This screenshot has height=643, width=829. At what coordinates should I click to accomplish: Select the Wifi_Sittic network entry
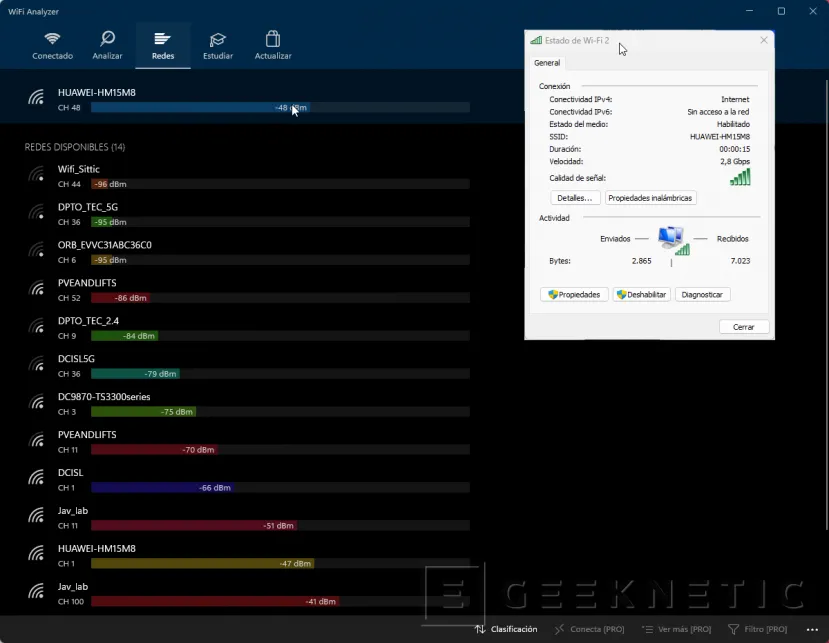(x=79, y=169)
